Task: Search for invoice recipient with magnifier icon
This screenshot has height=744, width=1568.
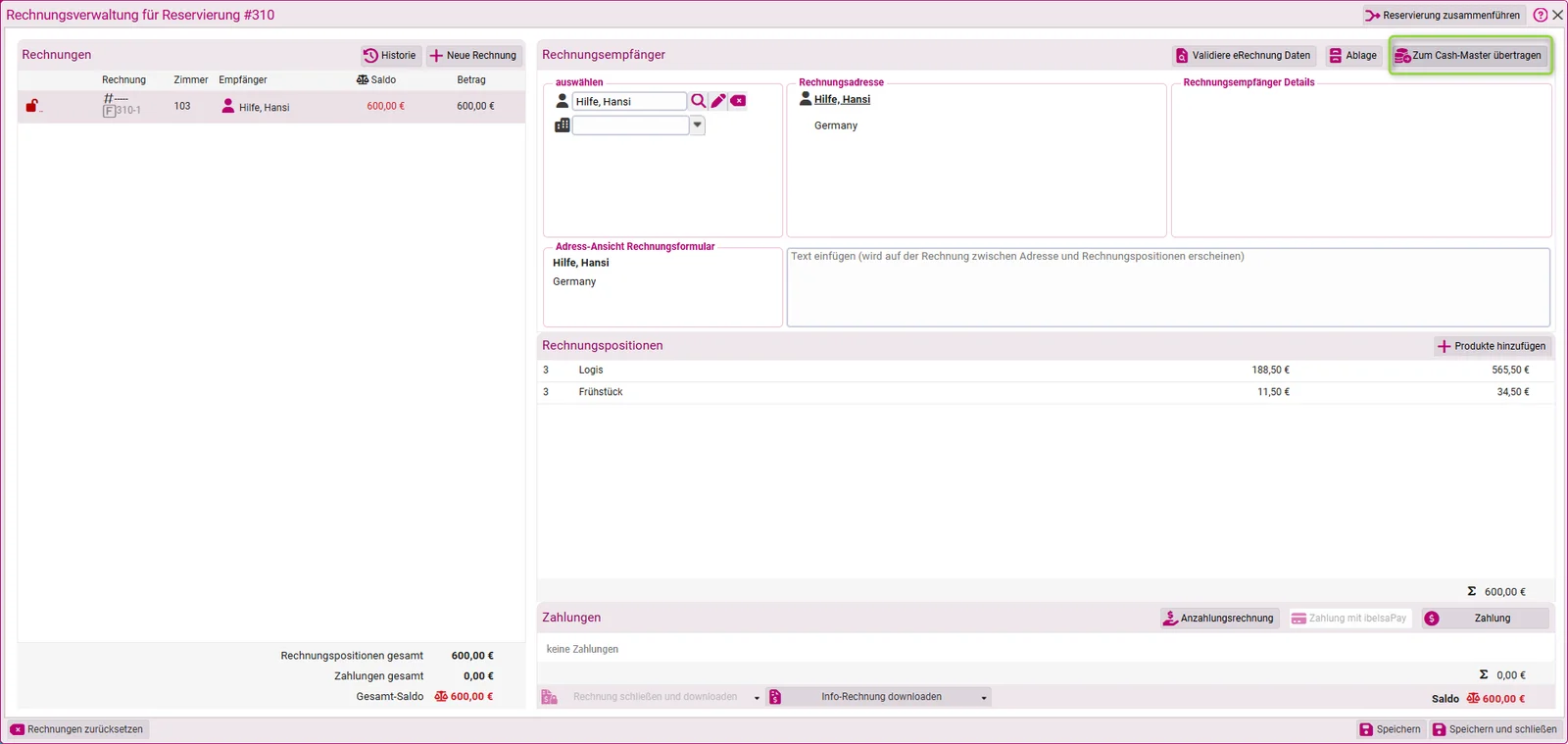Action: tap(699, 101)
